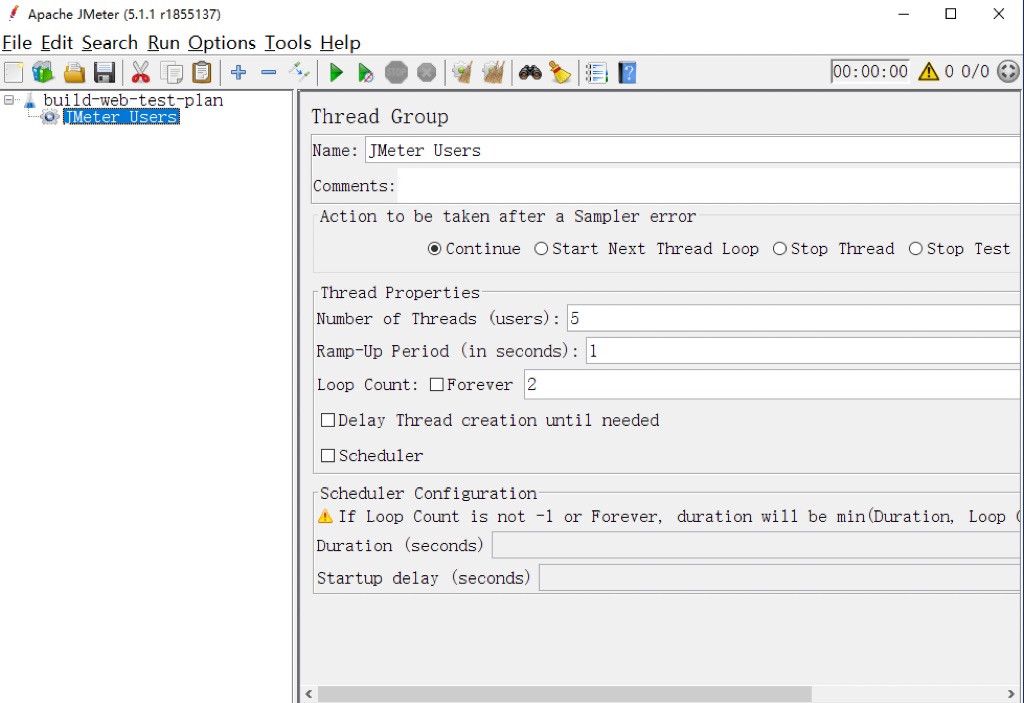1024x703 pixels.
Task: Open the Tools menu
Action: click(x=288, y=43)
